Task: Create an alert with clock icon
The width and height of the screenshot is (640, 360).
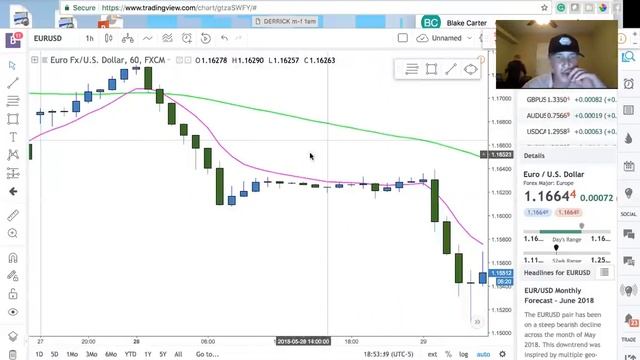Action: click(x=187, y=38)
